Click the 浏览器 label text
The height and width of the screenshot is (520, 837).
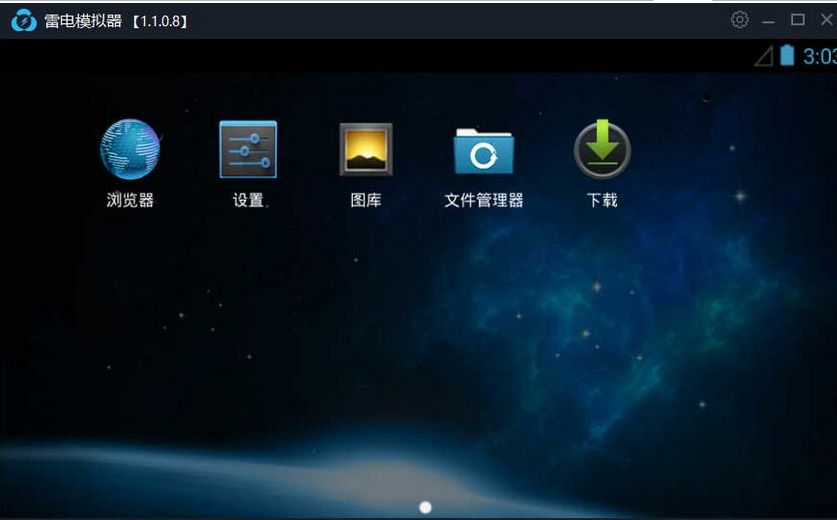(130, 200)
